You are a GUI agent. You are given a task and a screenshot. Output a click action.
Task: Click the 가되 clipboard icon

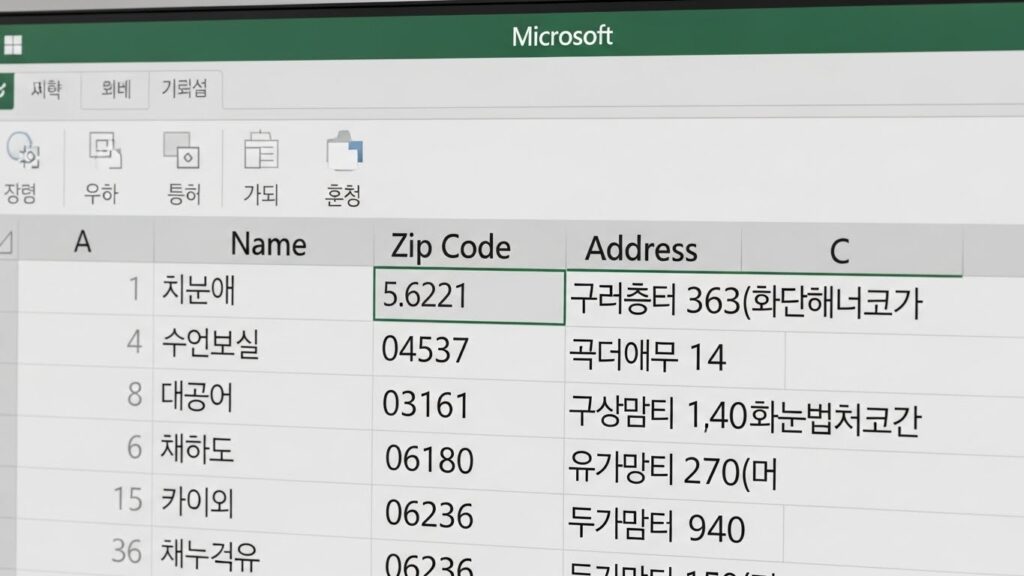[261, 152]
